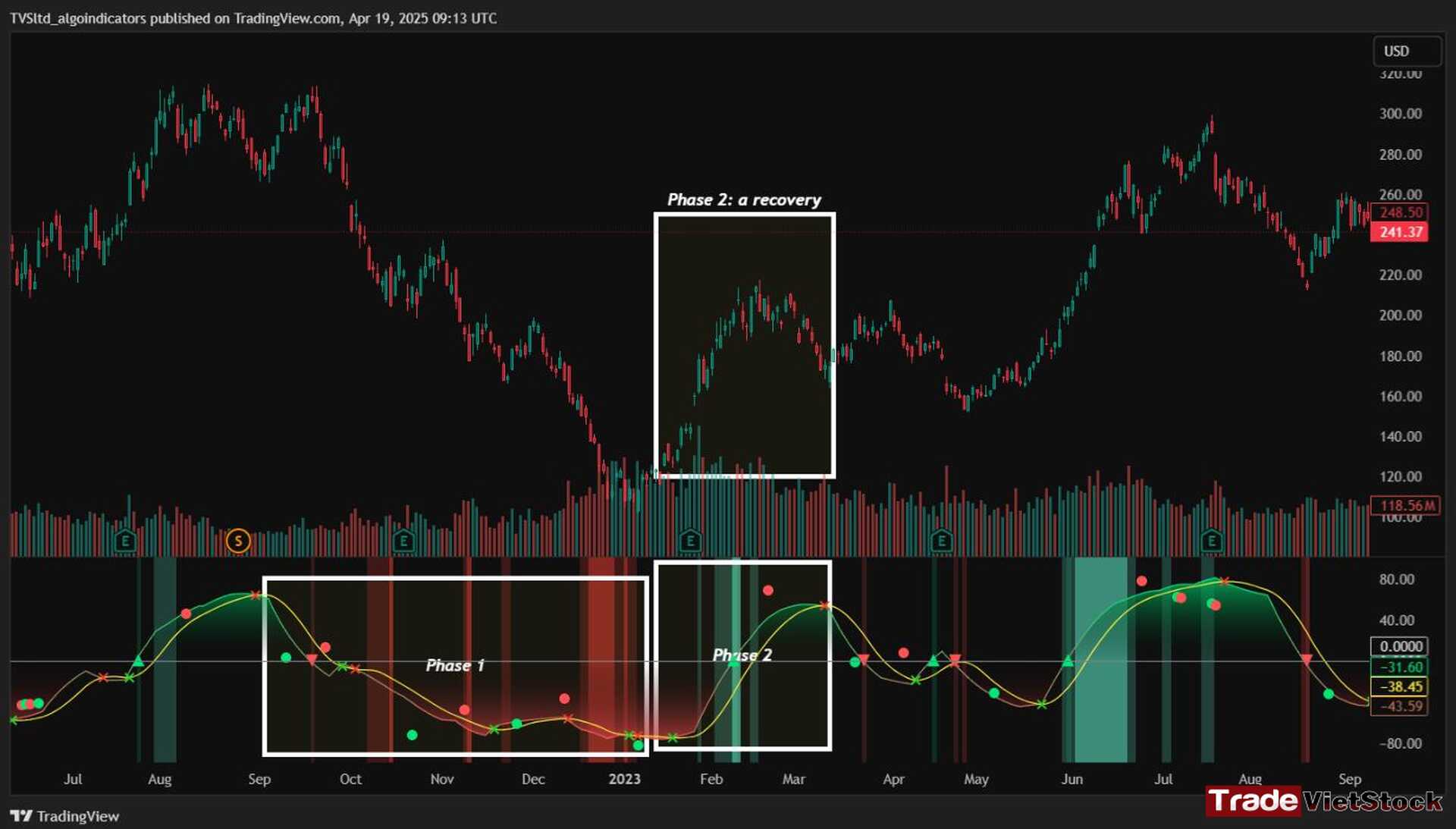Open the earnings E marker in January 2023
1456x829 pixels.
point(690,541)
